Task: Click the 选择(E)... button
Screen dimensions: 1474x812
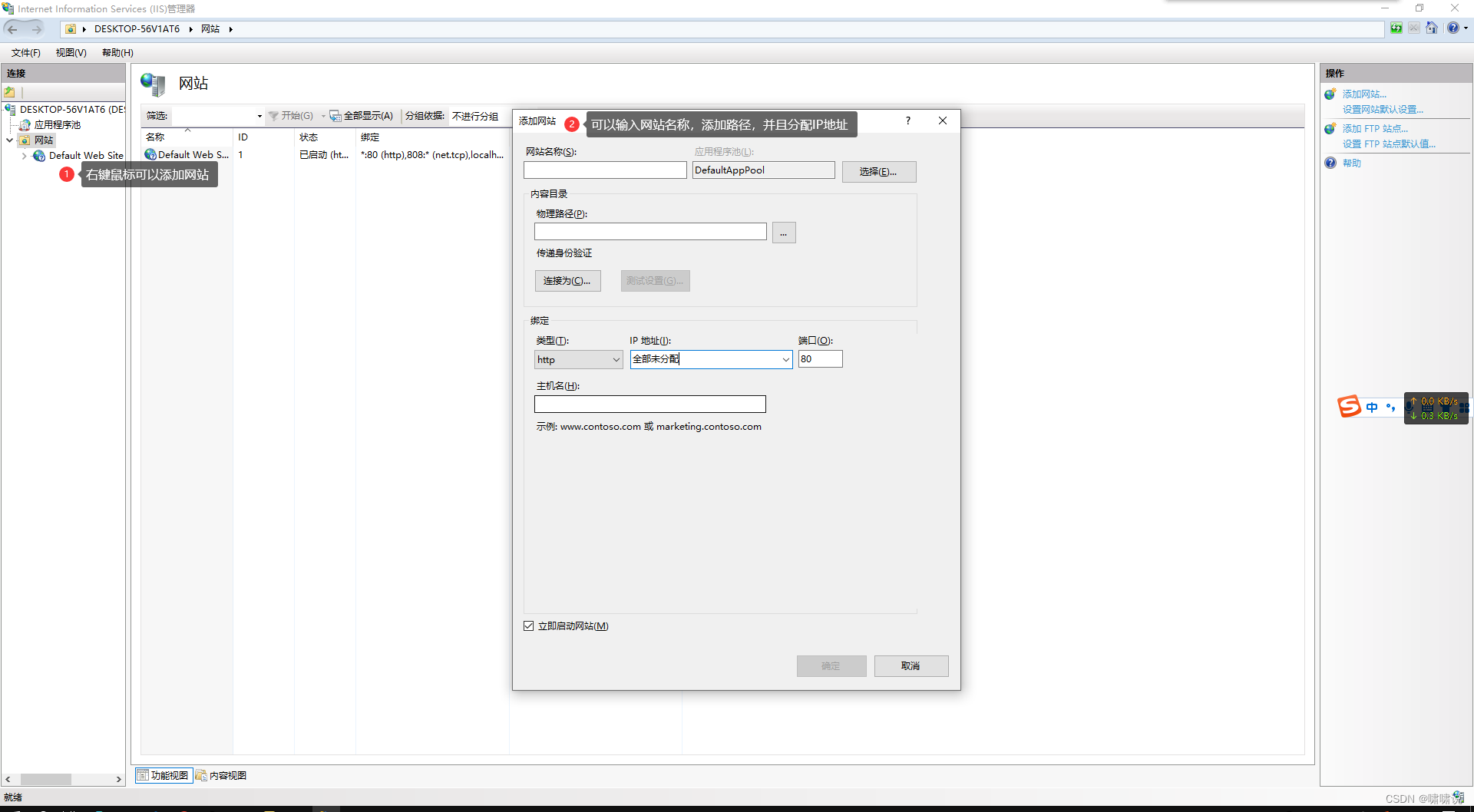Action: [879, 172]
